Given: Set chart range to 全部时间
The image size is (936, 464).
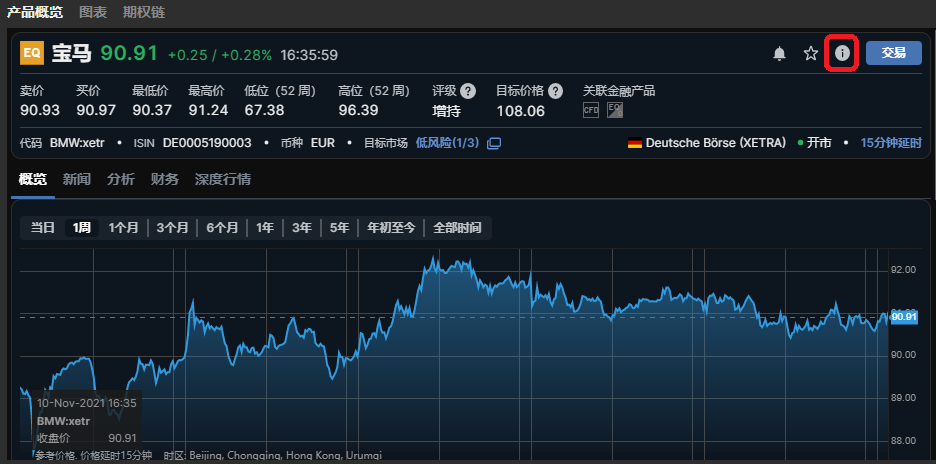Looking at the screenshot, I should point(457,228).
